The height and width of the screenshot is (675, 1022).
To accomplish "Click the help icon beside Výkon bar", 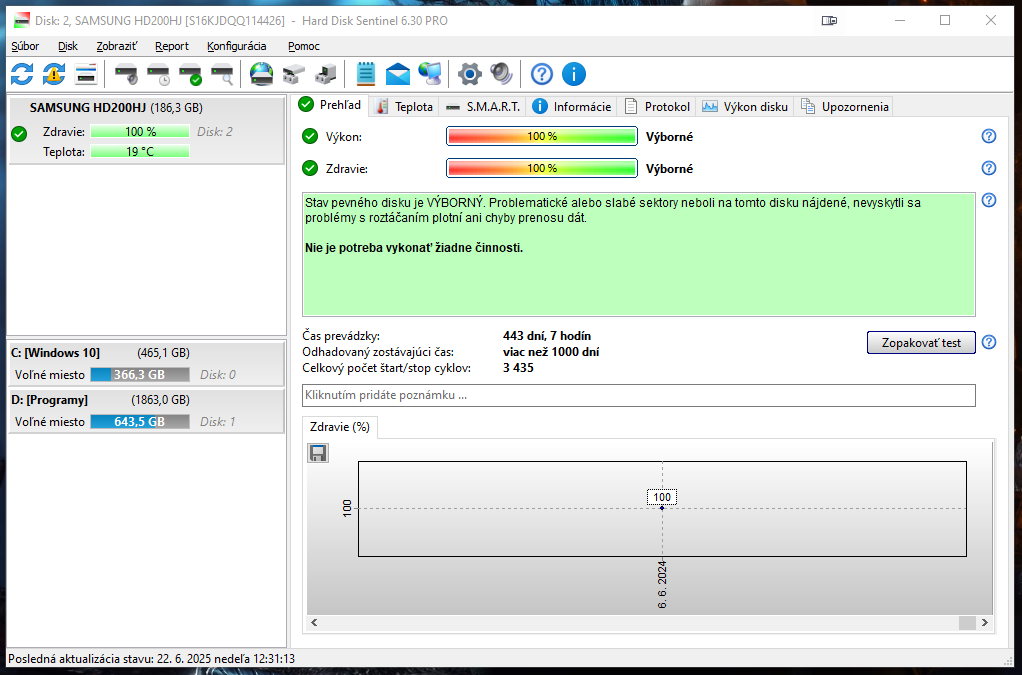I will pos(989,136).
